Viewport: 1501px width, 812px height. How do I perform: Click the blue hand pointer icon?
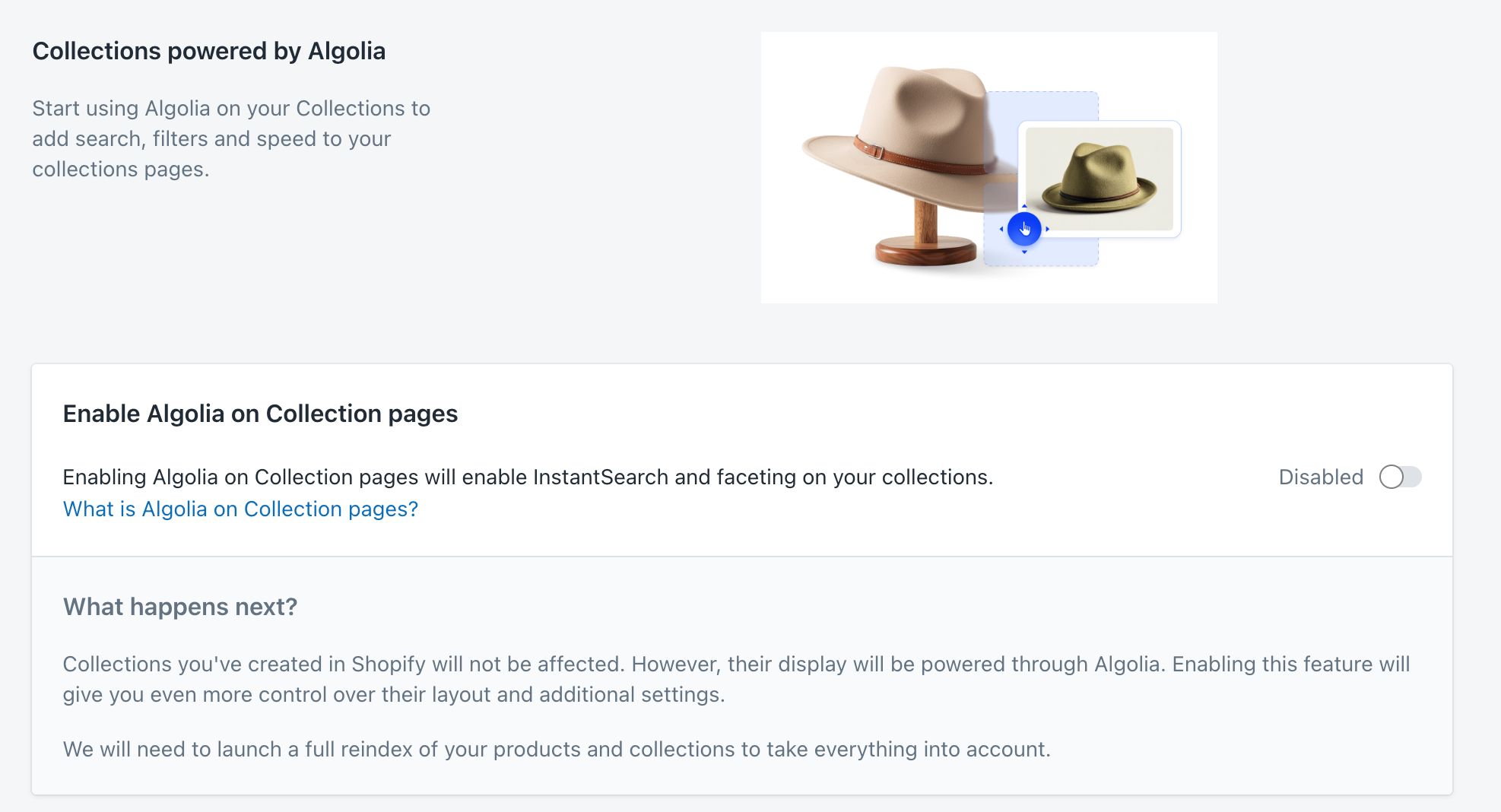[x=1024, y=228]
